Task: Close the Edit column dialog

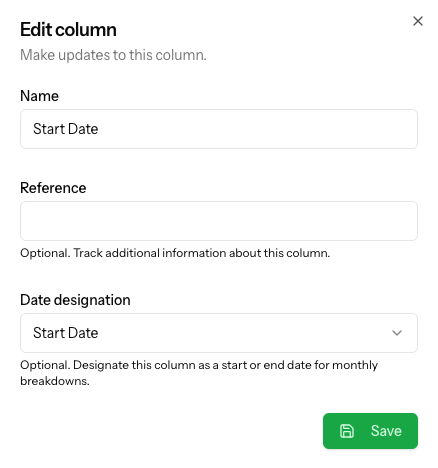Action: pyautogui.click(x=418, y=21)
